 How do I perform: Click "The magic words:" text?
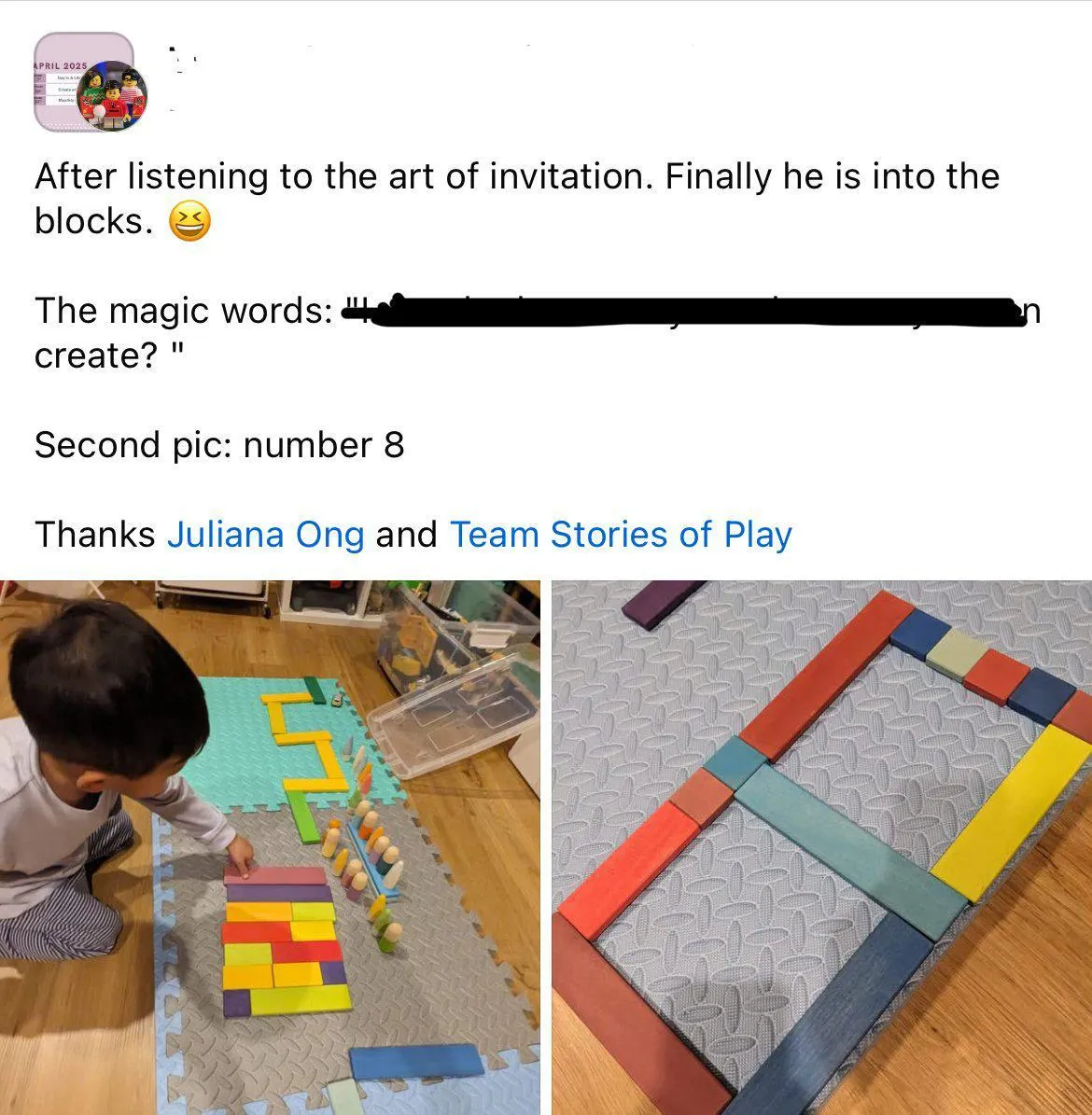(184, 311)
